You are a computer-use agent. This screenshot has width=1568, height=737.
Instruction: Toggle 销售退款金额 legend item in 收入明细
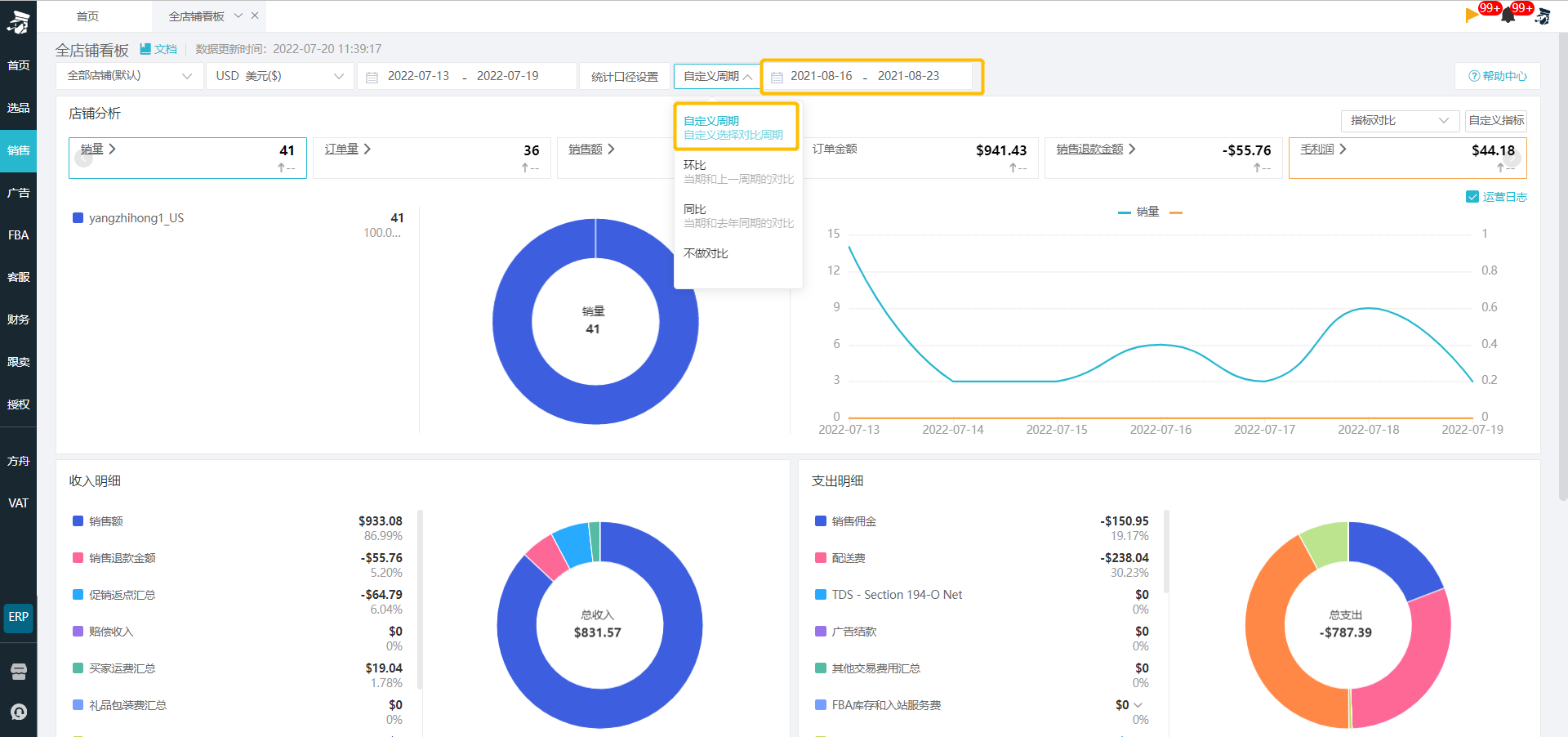114,558
